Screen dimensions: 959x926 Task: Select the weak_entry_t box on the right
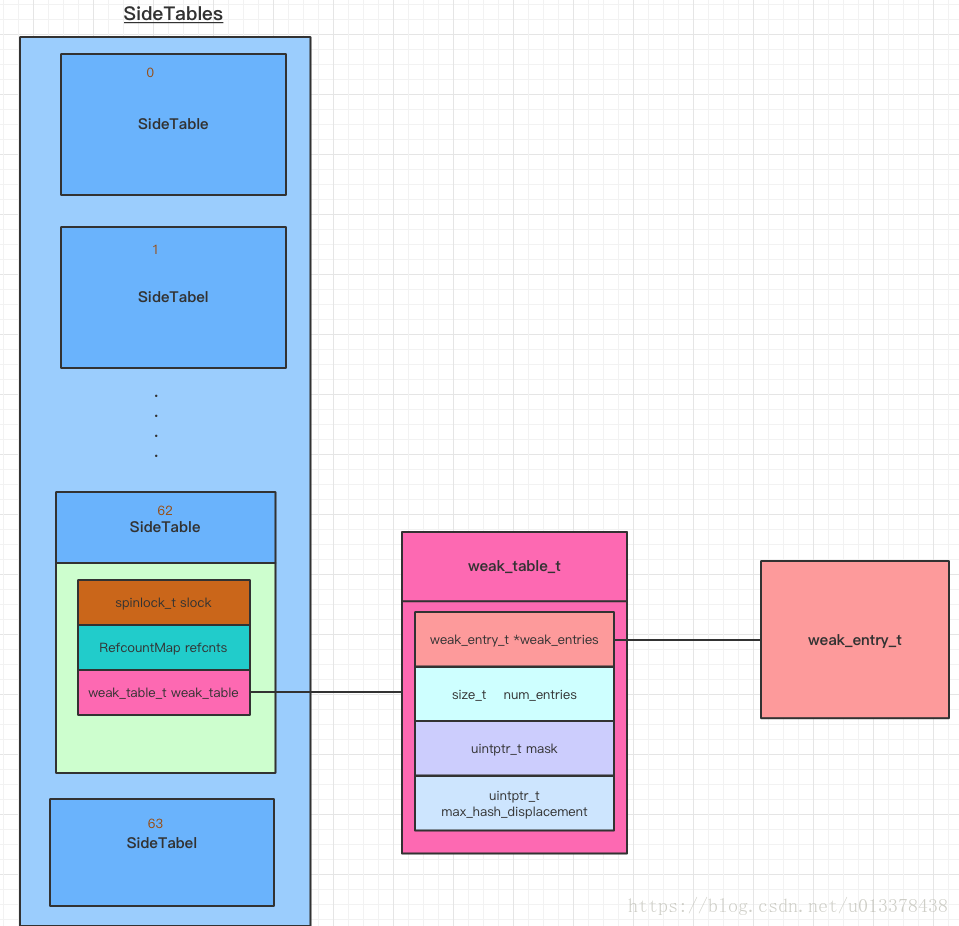coord(854,640)
